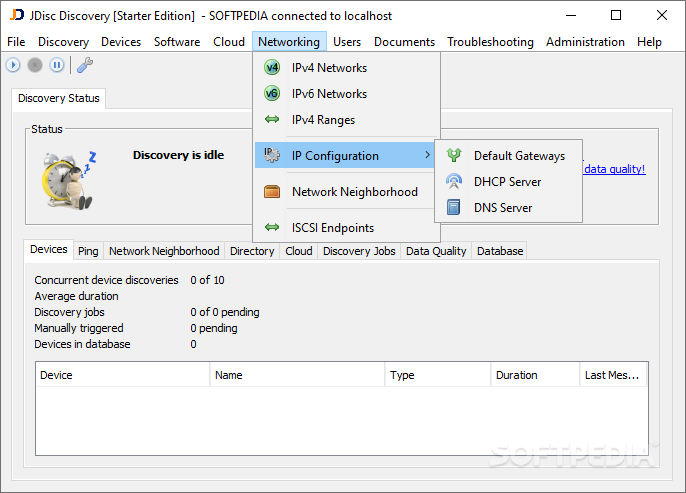Open the Software menu
Viewport: 686px width, 493px height.
point(177,42)
